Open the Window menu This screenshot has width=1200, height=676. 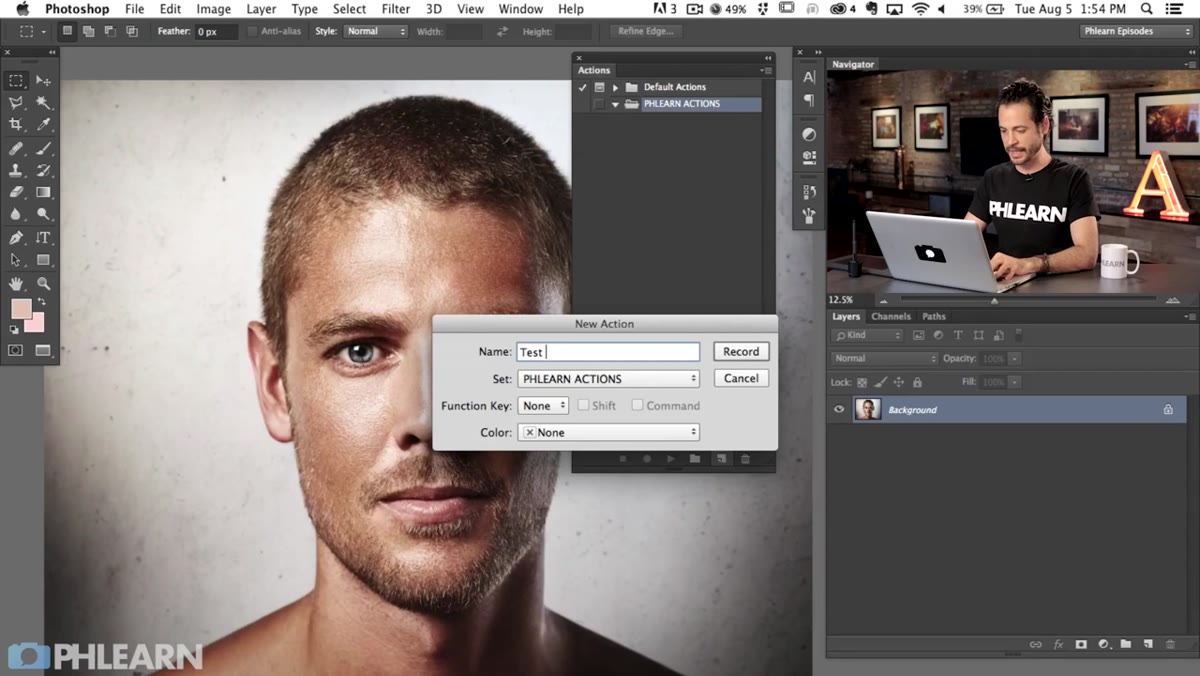(521, 9)
